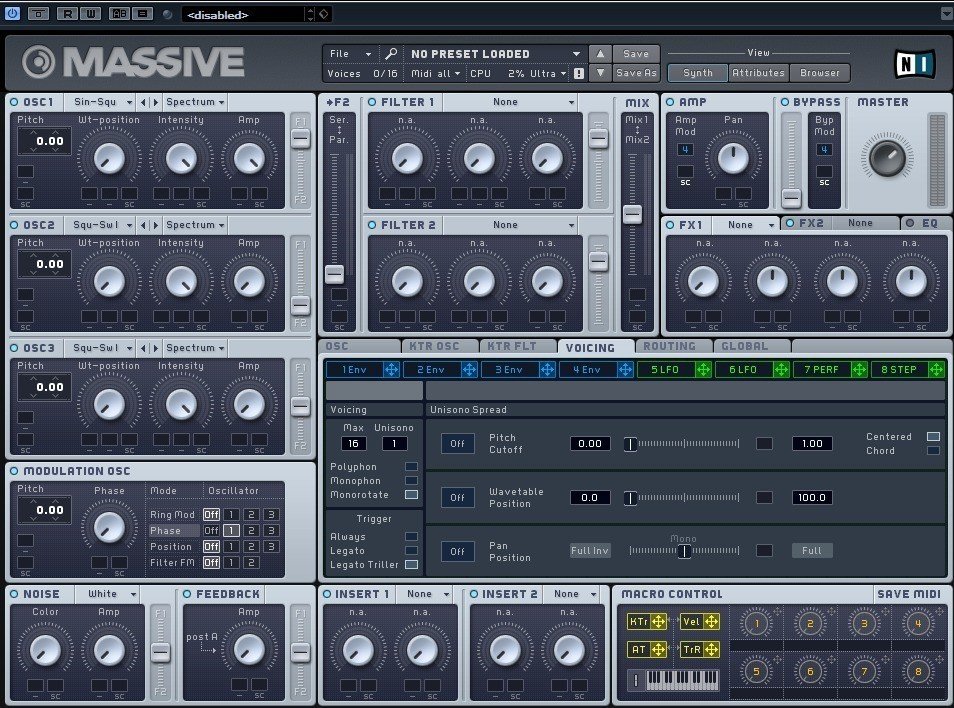Viewport: 954px width, 708px height.
Task: Click the 1 Env modulation drag handle
Action: (391, 369)
